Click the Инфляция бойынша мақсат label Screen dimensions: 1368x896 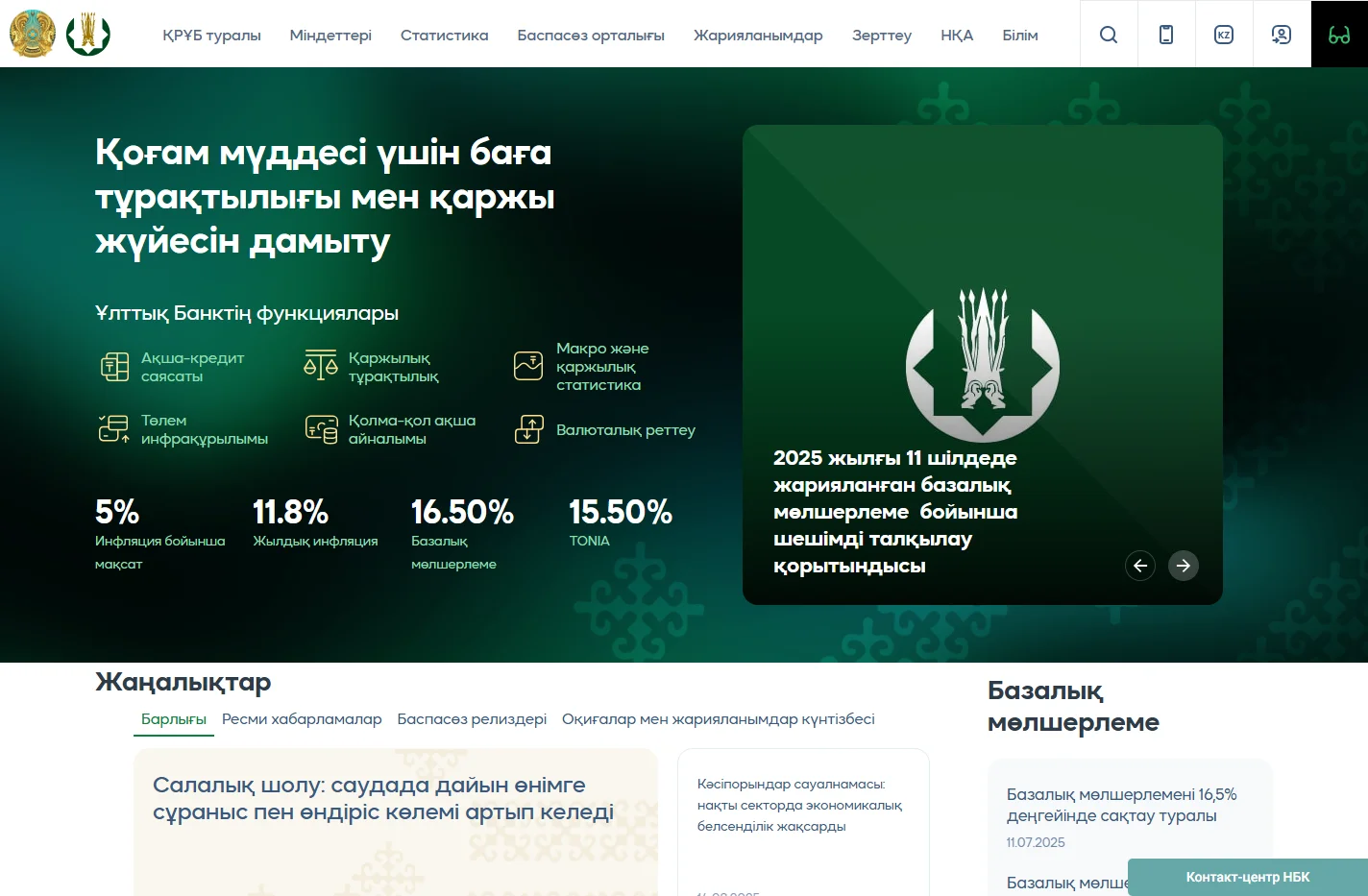point(160,552)
